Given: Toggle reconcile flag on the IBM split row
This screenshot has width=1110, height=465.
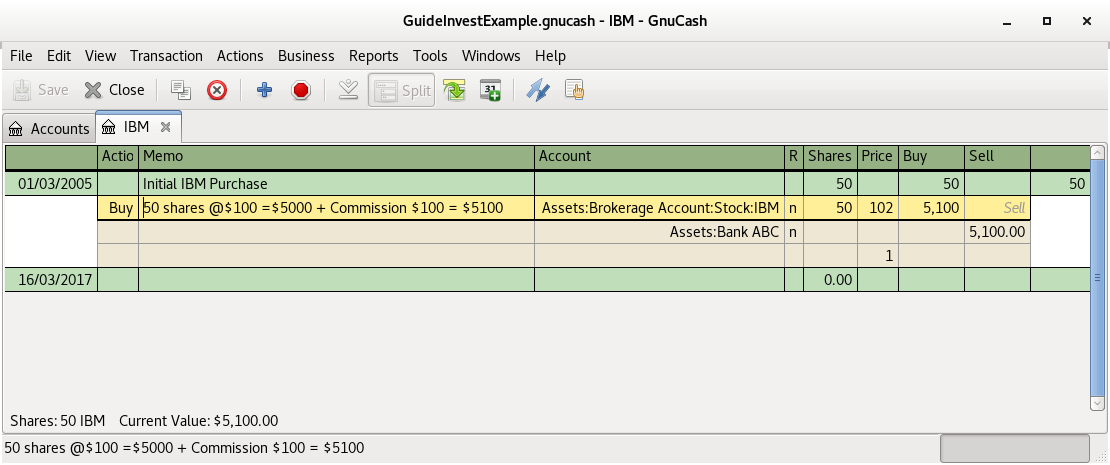Looking at the screenshot, I should click(793, 208).
